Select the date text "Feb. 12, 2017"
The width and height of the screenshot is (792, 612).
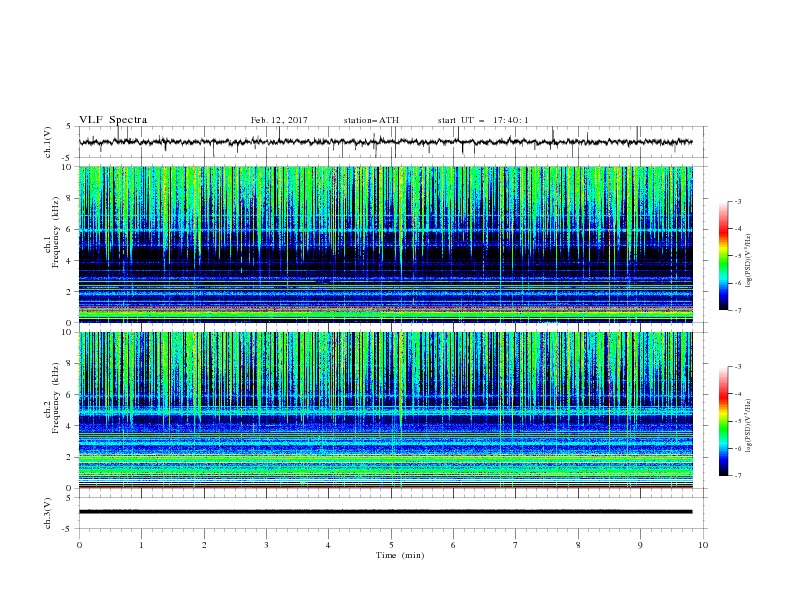279,120
